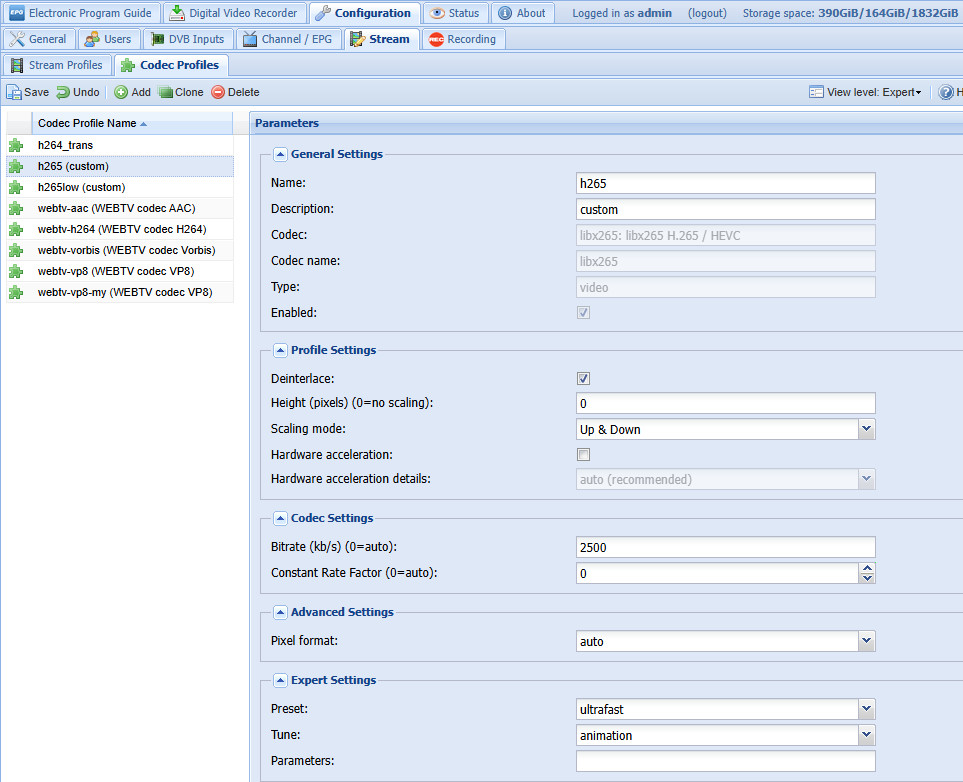Open the Tune dropdown showing animation
This screenshot has height=782, width=963.
[x=866, y=735]
